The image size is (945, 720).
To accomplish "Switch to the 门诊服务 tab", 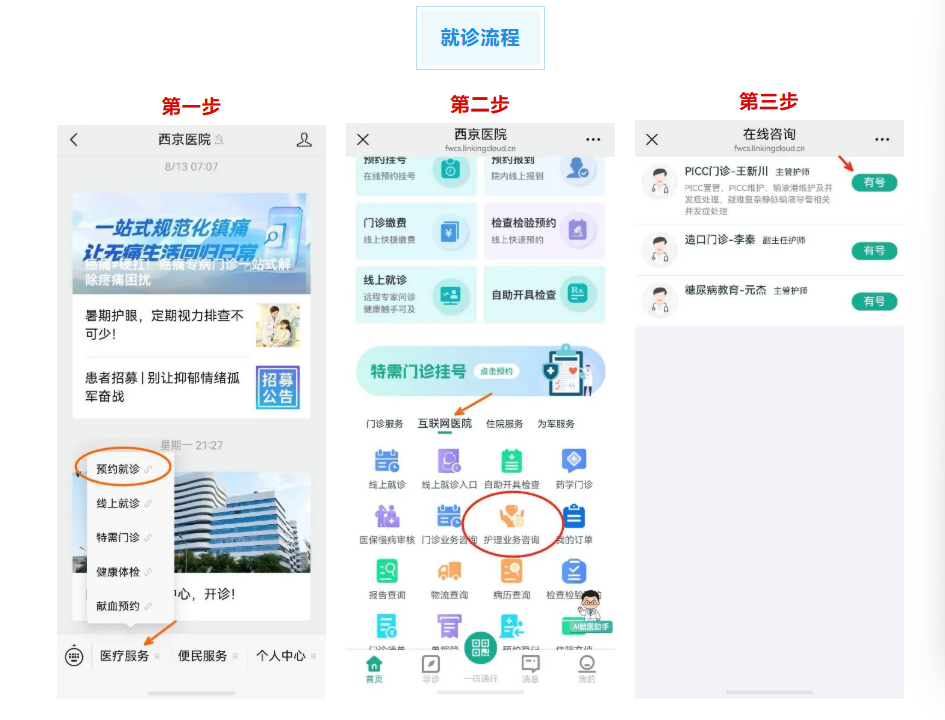I will click(385, 424).
